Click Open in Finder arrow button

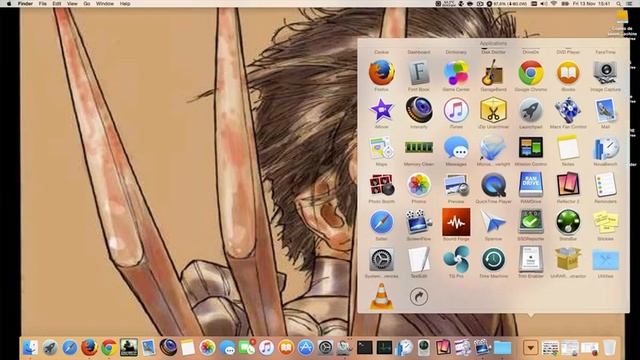(419, 296)
